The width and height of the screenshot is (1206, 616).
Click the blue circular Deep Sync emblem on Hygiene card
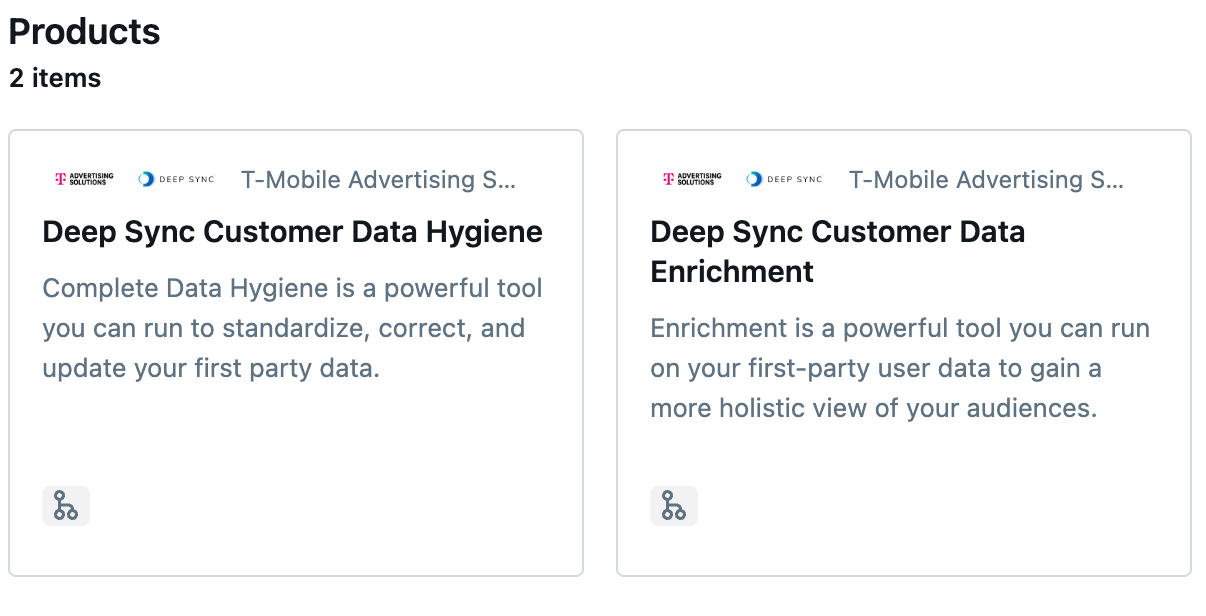(x=146, y=179)
